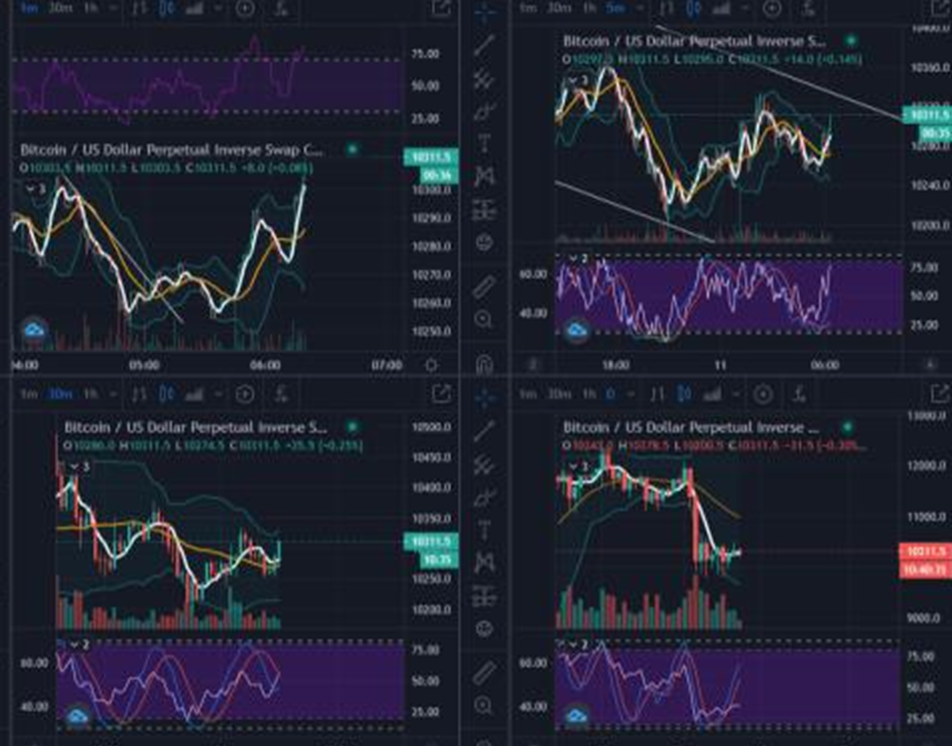
Task: Click the alert icon on the 30m chart toolbar
Action: [245, 395]
